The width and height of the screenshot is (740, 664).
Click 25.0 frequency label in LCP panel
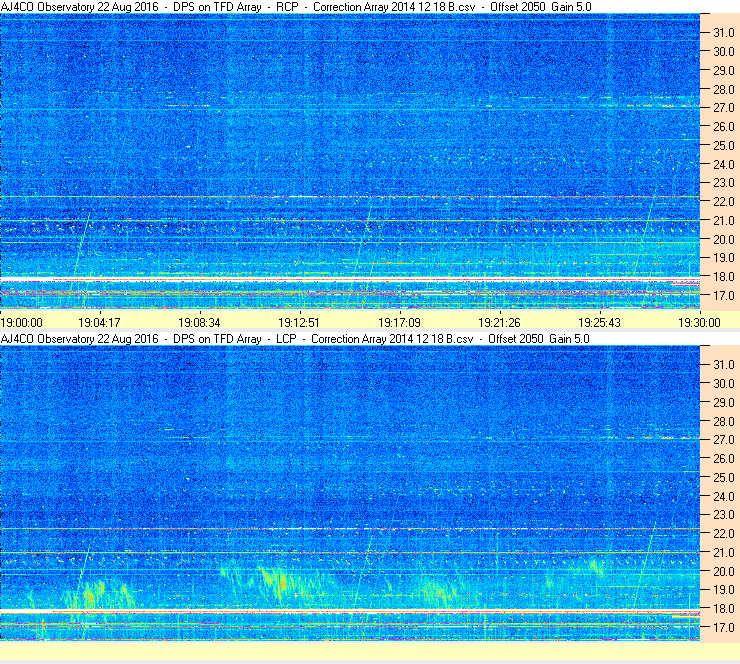723,478
